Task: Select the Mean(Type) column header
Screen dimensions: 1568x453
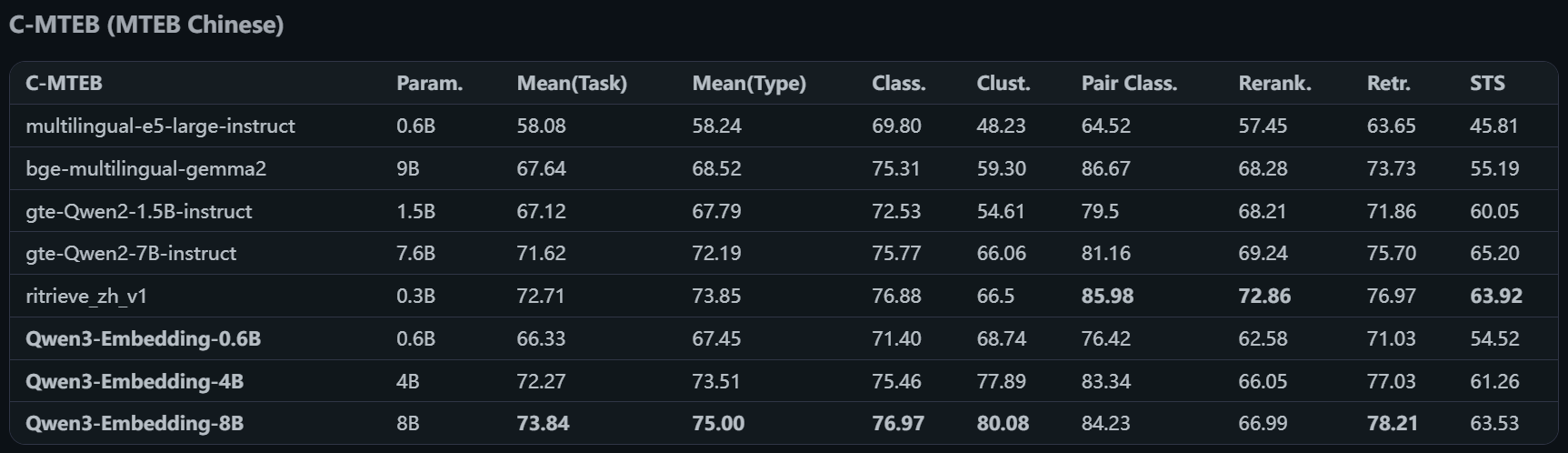Action: 749,84
